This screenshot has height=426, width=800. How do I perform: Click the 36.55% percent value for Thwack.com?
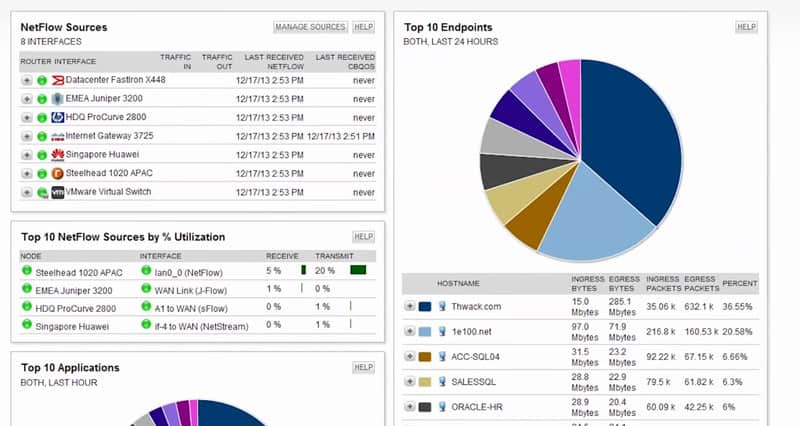click(737, 306)
